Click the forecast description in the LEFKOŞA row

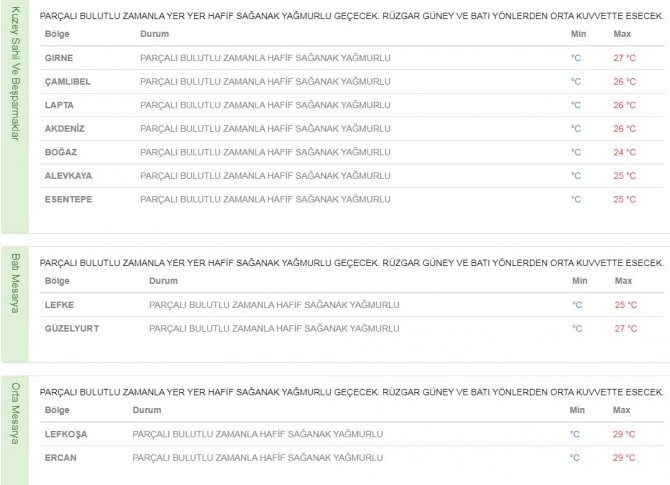(x=257, y=434)
